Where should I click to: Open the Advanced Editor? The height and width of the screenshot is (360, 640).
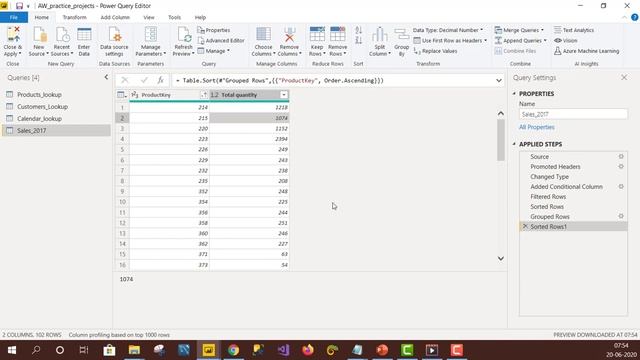[221, 40]
